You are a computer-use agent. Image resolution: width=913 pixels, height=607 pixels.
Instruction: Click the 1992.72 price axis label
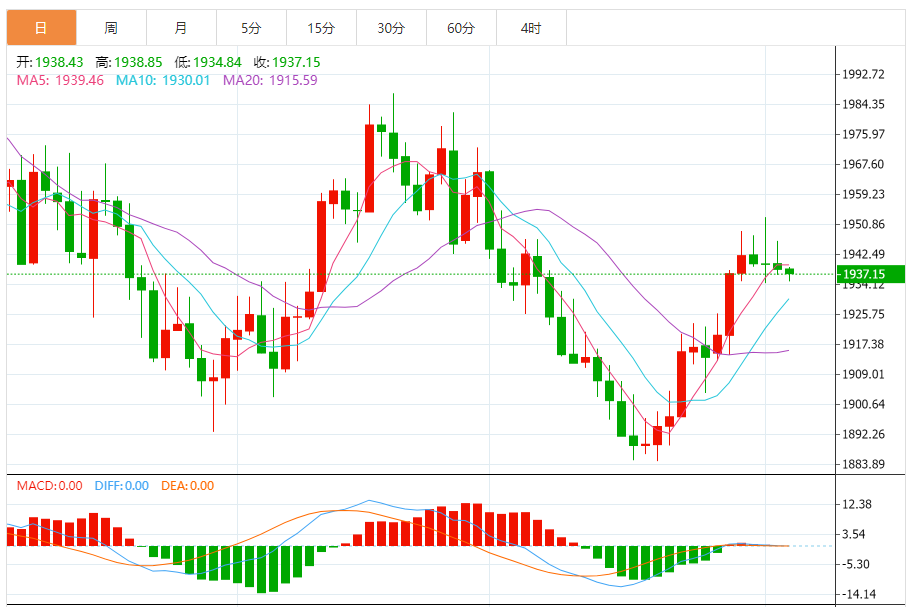click(x=864, y=75)
